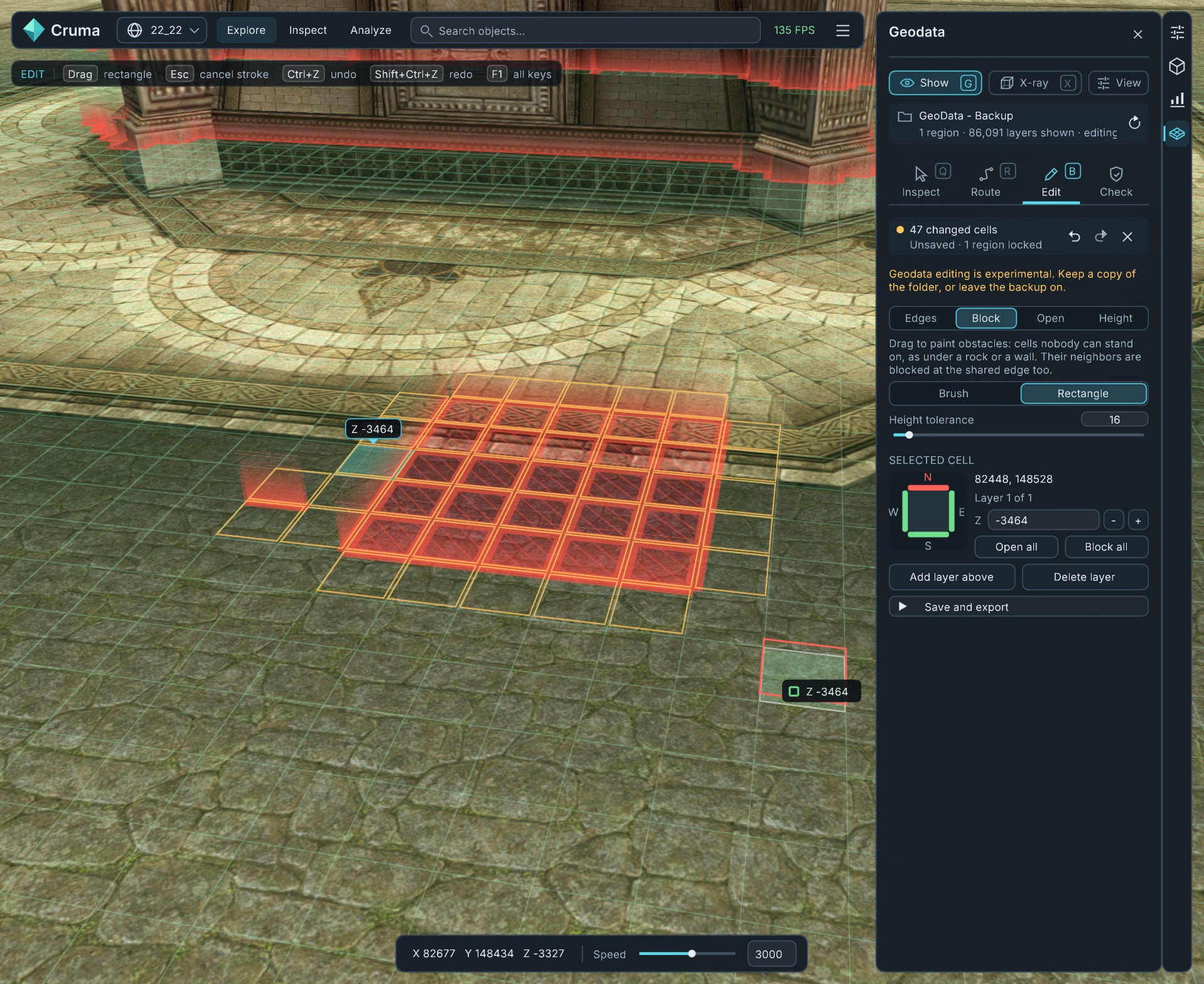Screen dimensions: 1204x984
Task: Select the Height edit mode tab
Action: [1115, 318]
